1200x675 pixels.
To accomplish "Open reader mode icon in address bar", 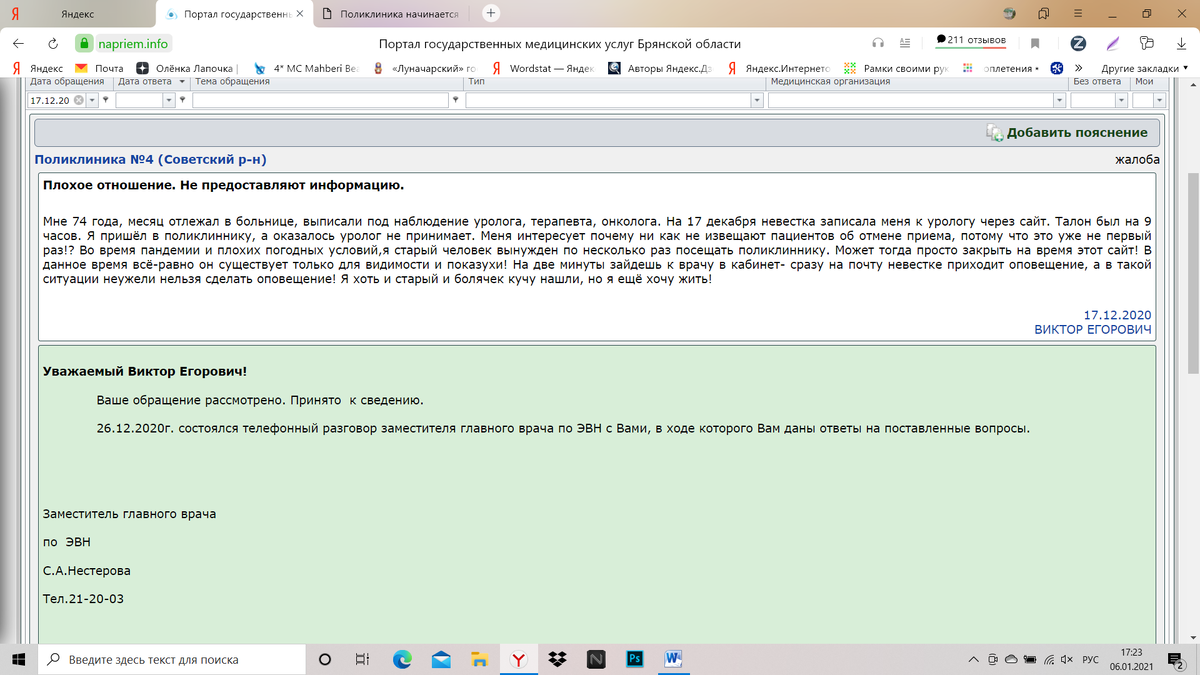I will 904,43.
